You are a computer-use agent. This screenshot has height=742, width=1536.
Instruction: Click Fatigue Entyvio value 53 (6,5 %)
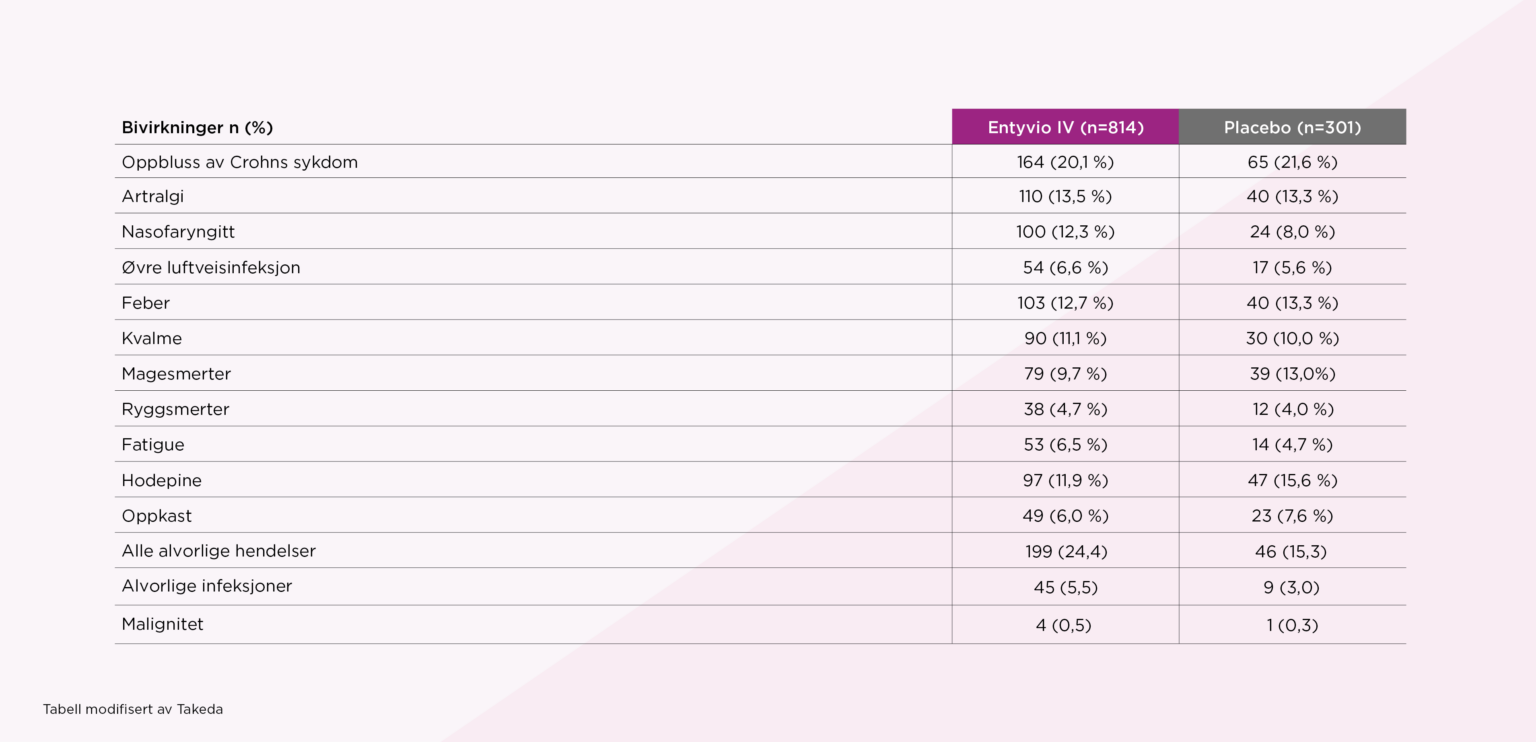click(x=1065, y=445)
